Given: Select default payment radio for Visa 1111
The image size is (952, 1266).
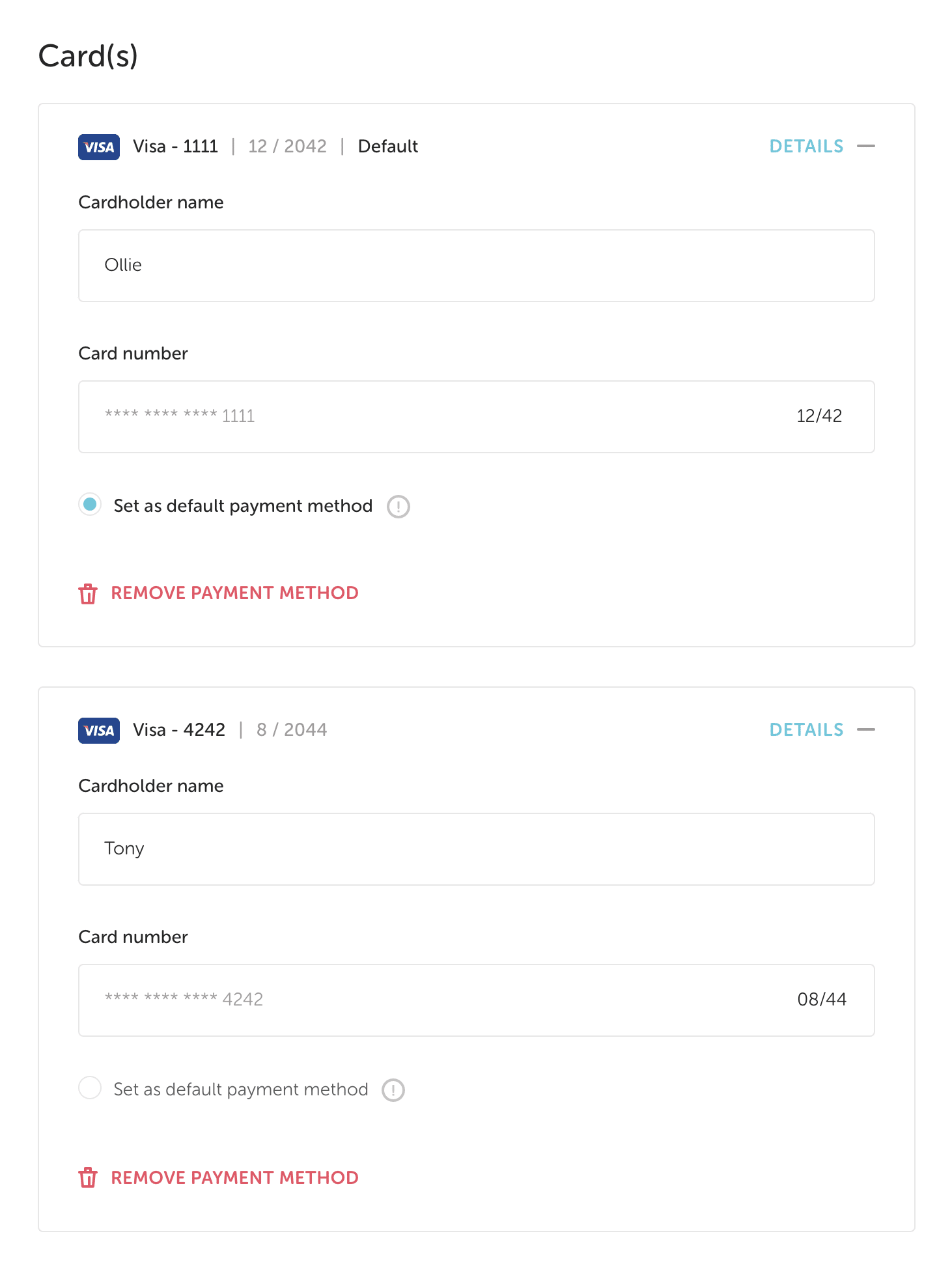Looking at the screenshot, I should click(x=90, y=505).
